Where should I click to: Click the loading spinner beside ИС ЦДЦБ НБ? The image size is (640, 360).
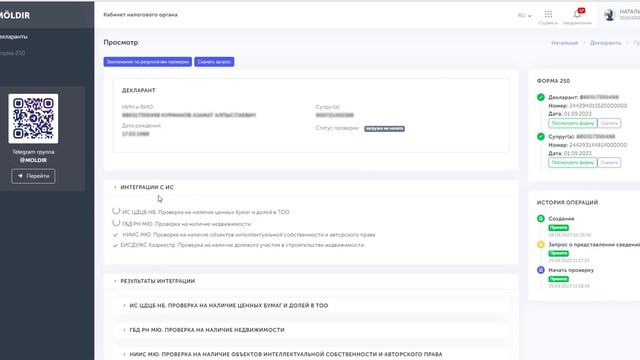pyautogui.click(x=116, y=211)
